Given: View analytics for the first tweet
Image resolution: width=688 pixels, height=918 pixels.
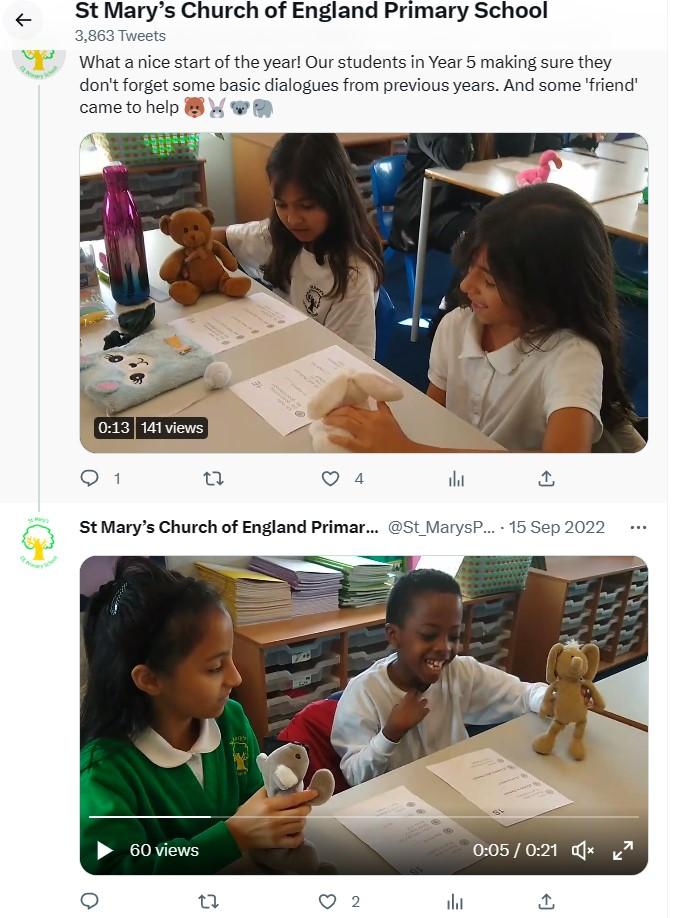Looking at the screenshot, I should [x=456, y=478].
